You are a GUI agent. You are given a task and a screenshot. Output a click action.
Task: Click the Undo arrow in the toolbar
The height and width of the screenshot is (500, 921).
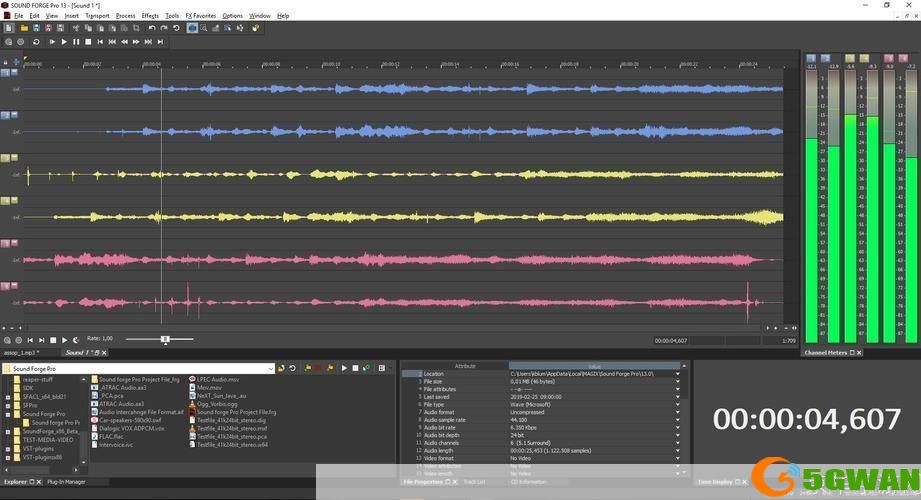coord(152,28)
